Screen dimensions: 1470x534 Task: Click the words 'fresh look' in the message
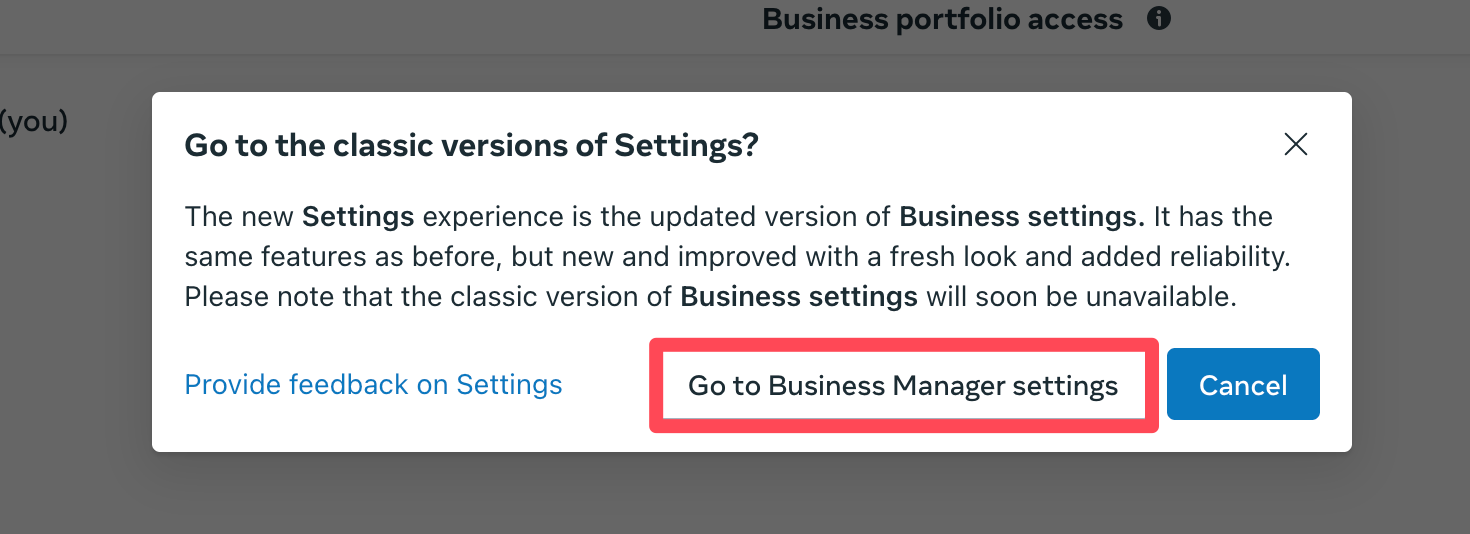(x=942, y=257)
